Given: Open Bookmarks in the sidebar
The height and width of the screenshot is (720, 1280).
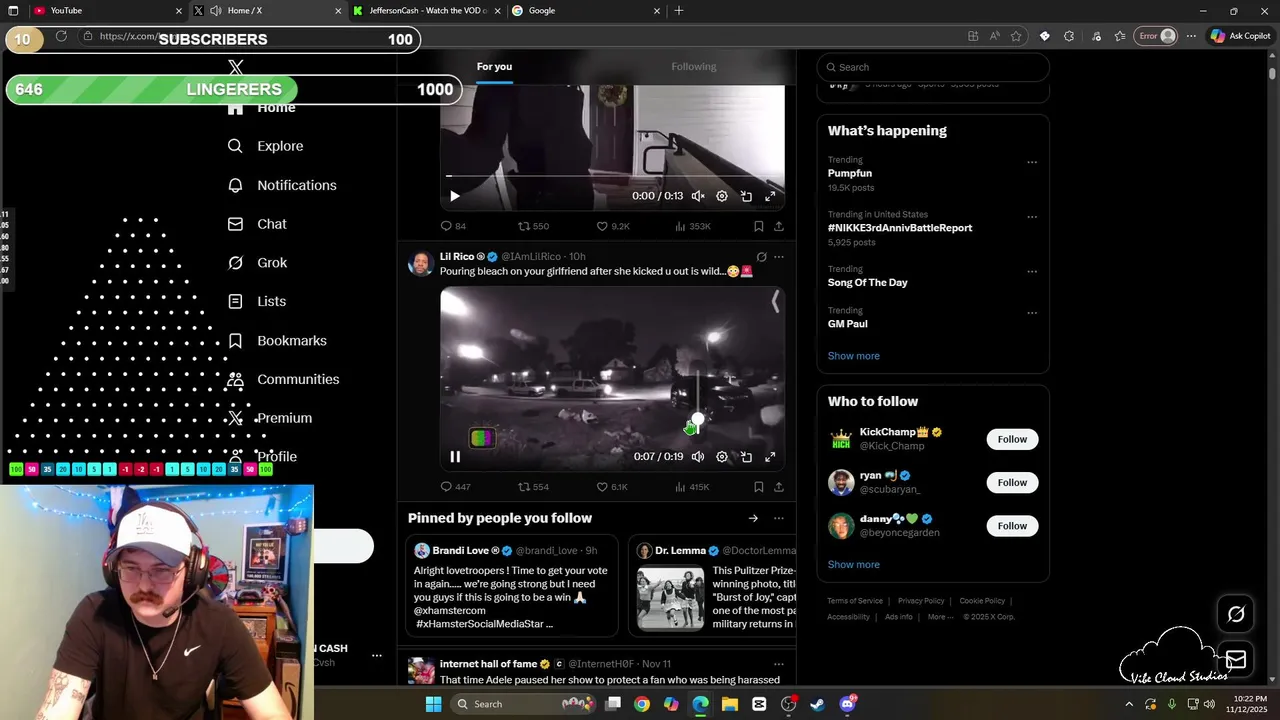Looking at the screenshot, I should click(276, 341).
